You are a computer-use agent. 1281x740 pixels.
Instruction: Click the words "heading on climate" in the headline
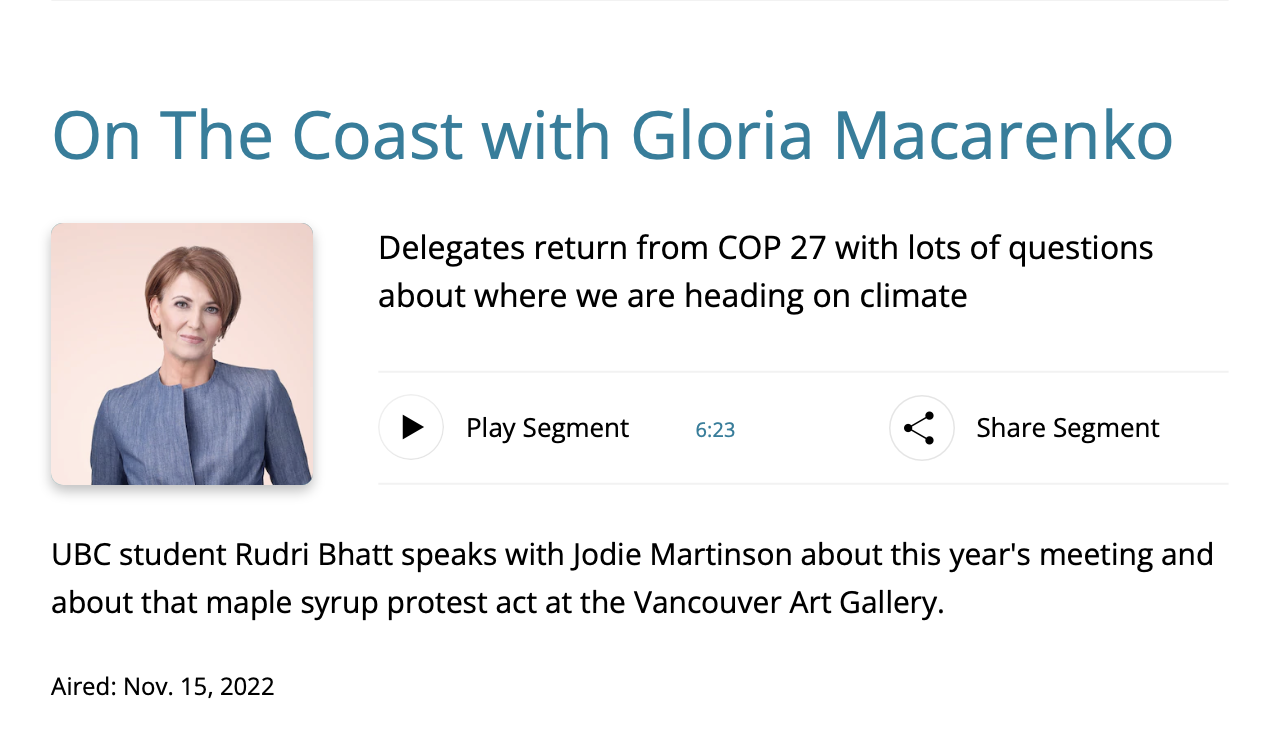pos(826,296)
